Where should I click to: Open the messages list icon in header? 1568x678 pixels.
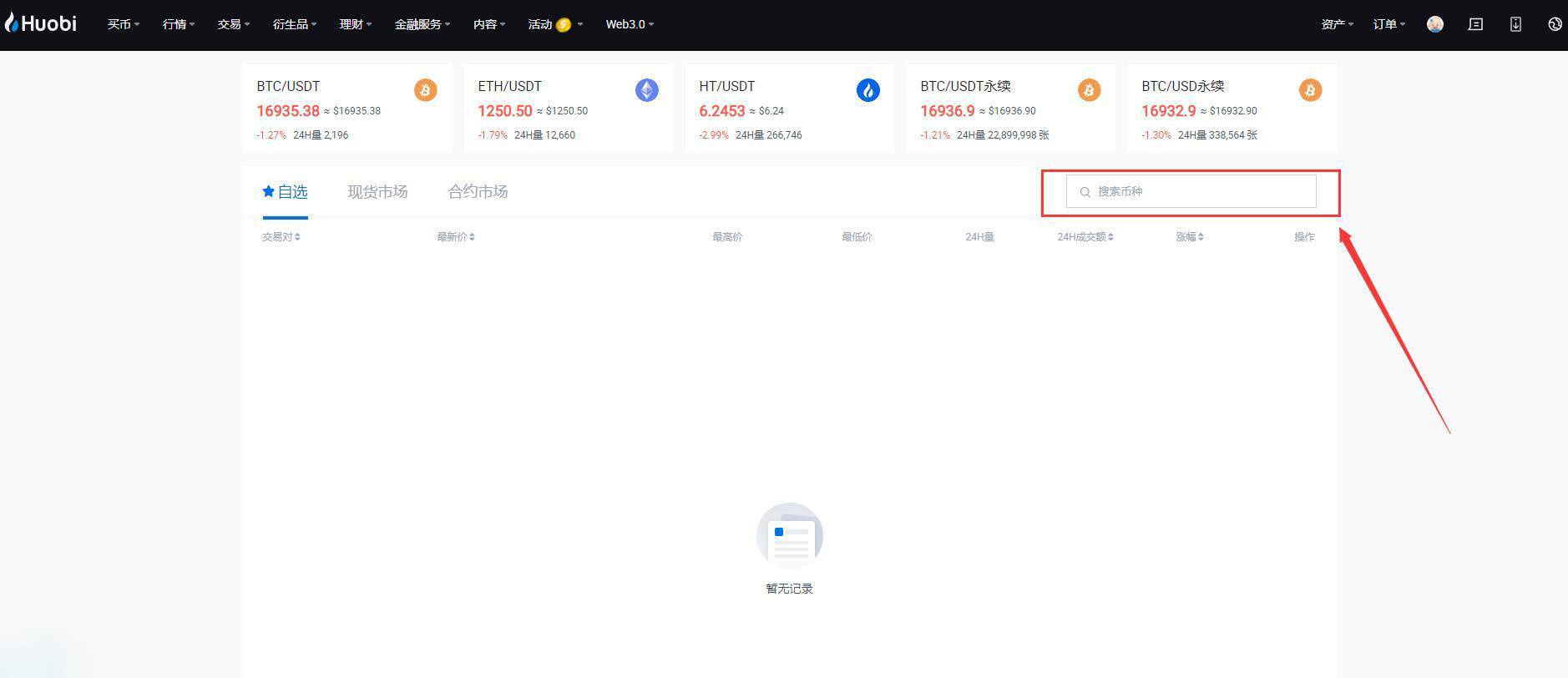1475,24
